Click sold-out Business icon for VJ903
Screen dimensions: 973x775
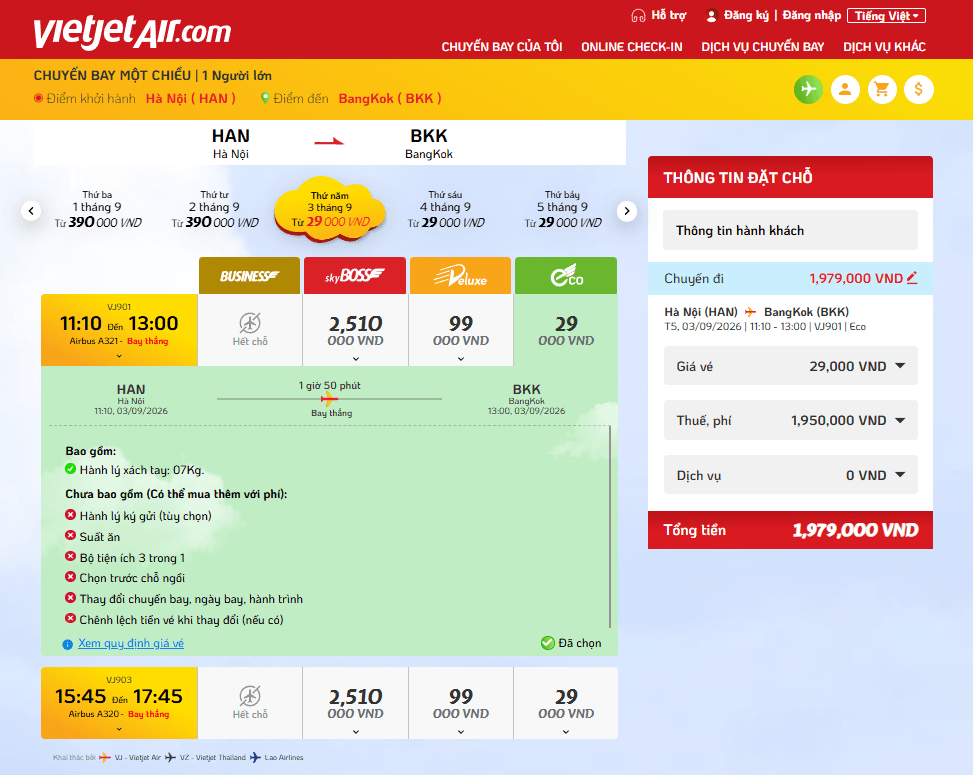[x=250, y=696]
